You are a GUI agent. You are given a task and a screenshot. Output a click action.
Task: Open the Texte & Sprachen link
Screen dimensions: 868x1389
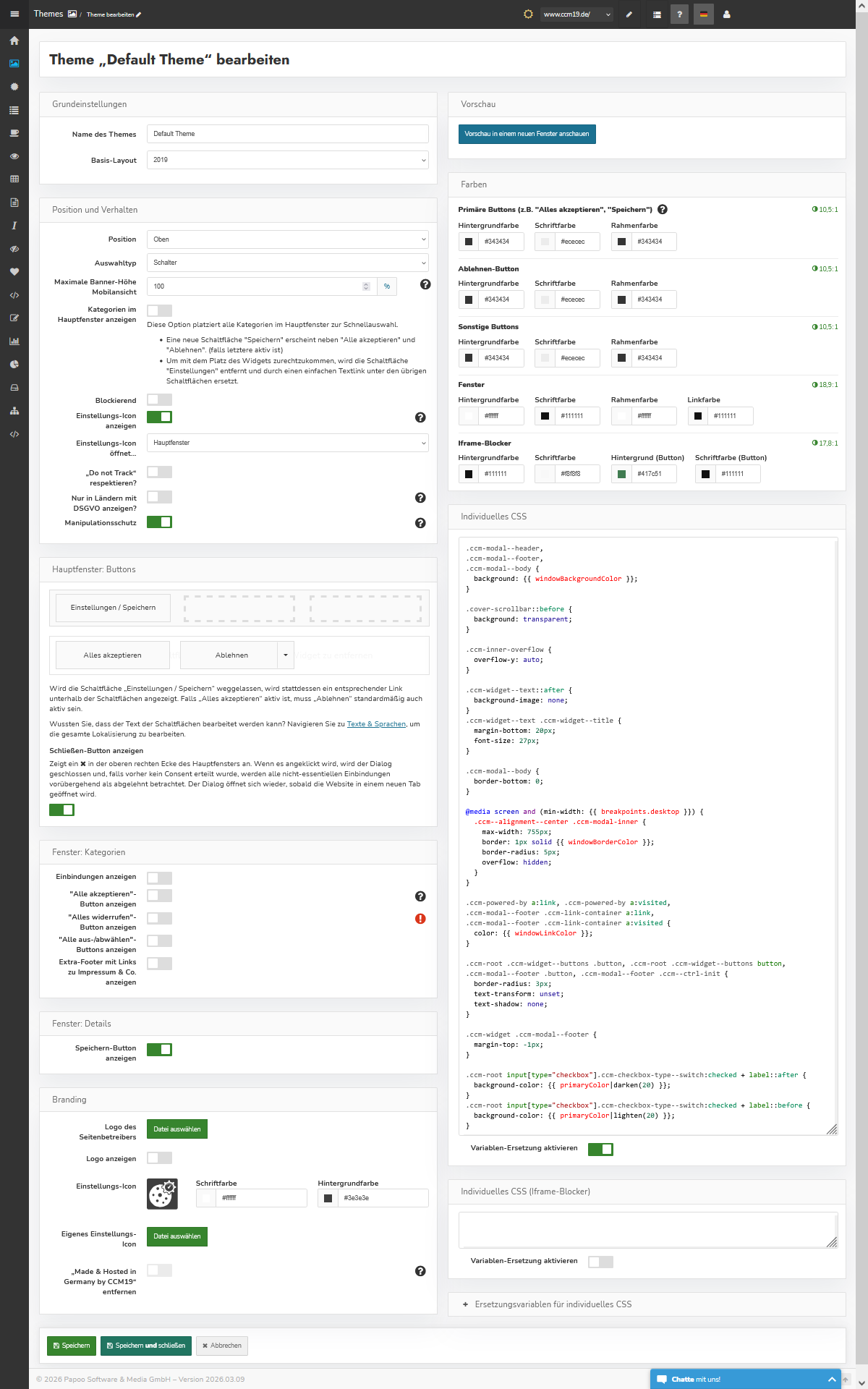coord(376,724)
